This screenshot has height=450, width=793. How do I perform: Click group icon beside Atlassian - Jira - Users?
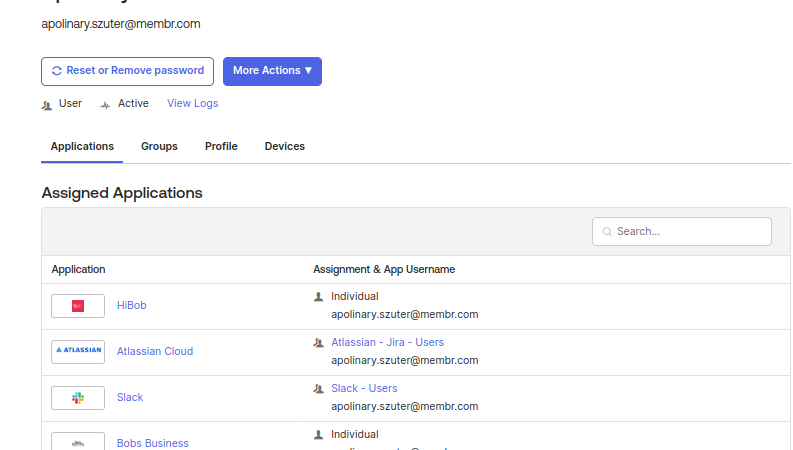(x=318, y=343)
